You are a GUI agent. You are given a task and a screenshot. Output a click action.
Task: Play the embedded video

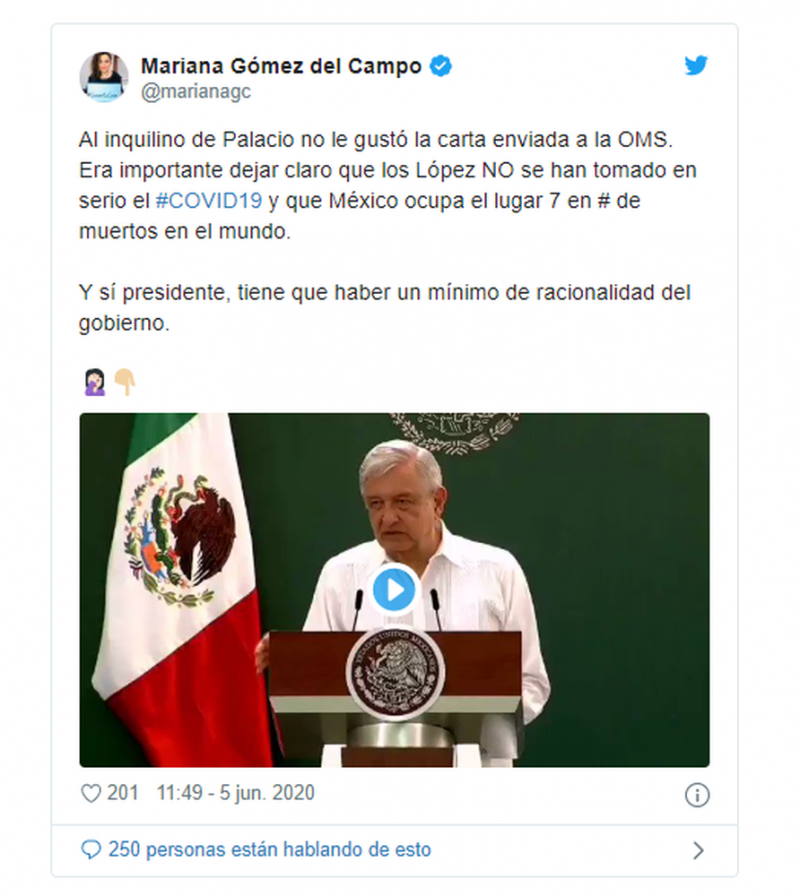tap(394, 590)
